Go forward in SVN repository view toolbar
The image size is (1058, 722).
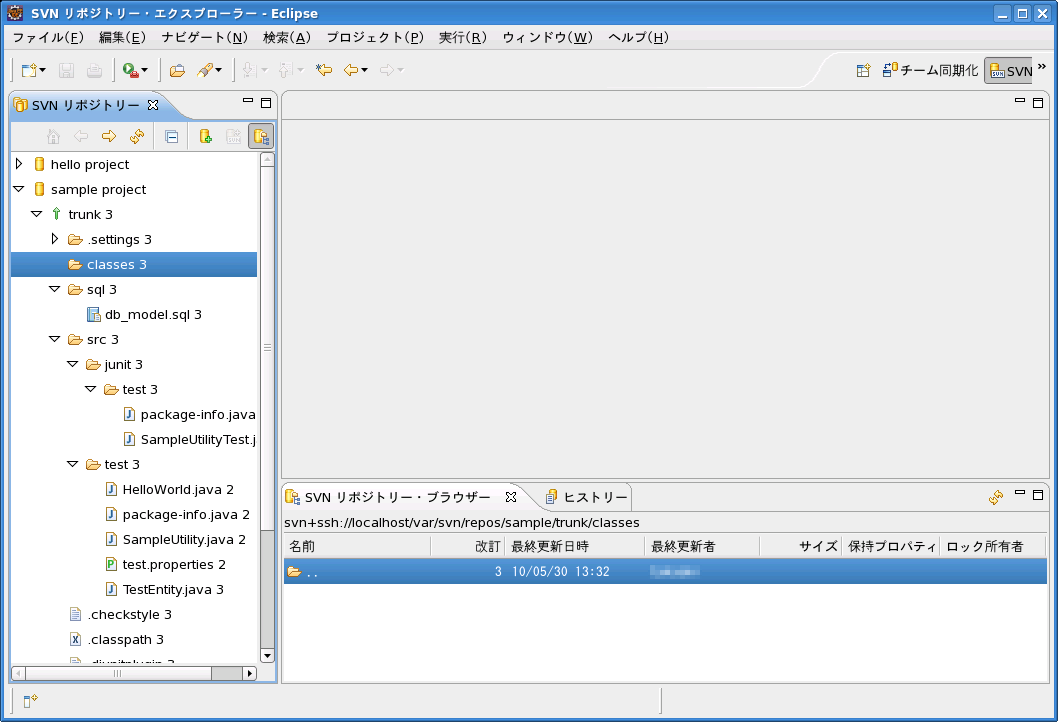pos(109,137)
